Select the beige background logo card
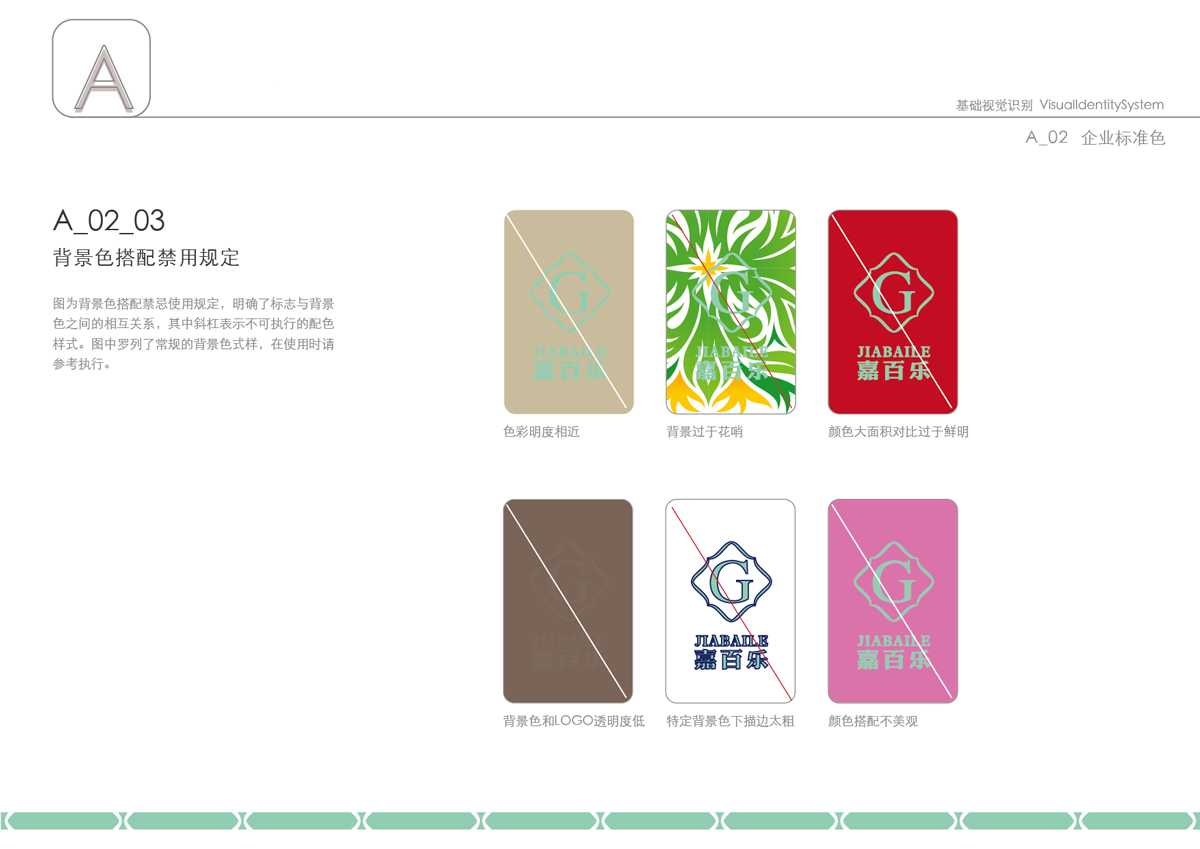 point(568,312)
